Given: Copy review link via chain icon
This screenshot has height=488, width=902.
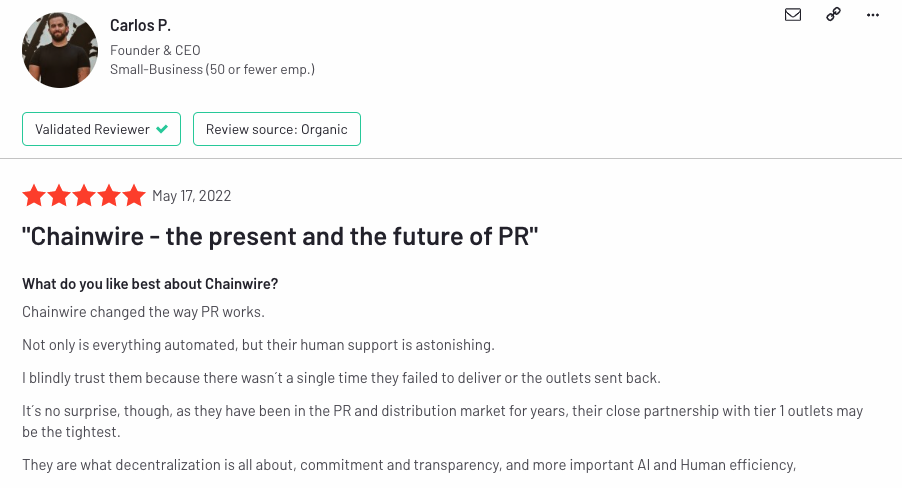Looking at the screenshot, I should (833, 14).
